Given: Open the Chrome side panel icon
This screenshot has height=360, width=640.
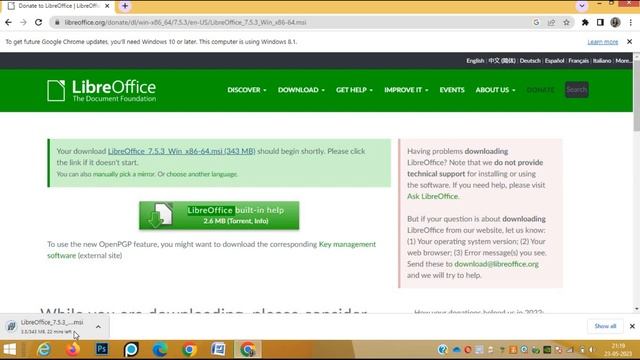Looking at the screenshot, I should 600,22.
